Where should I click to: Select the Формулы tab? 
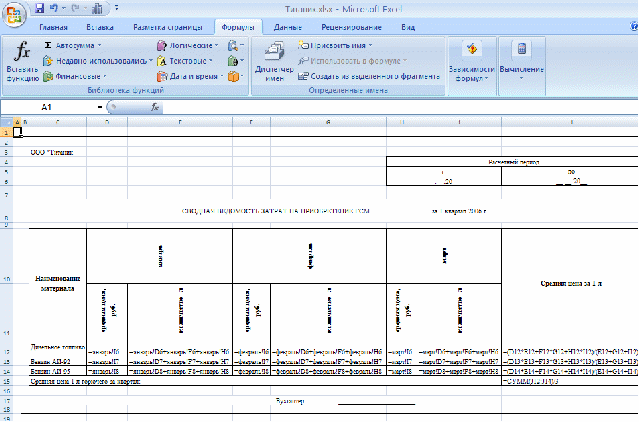(238, 27)
